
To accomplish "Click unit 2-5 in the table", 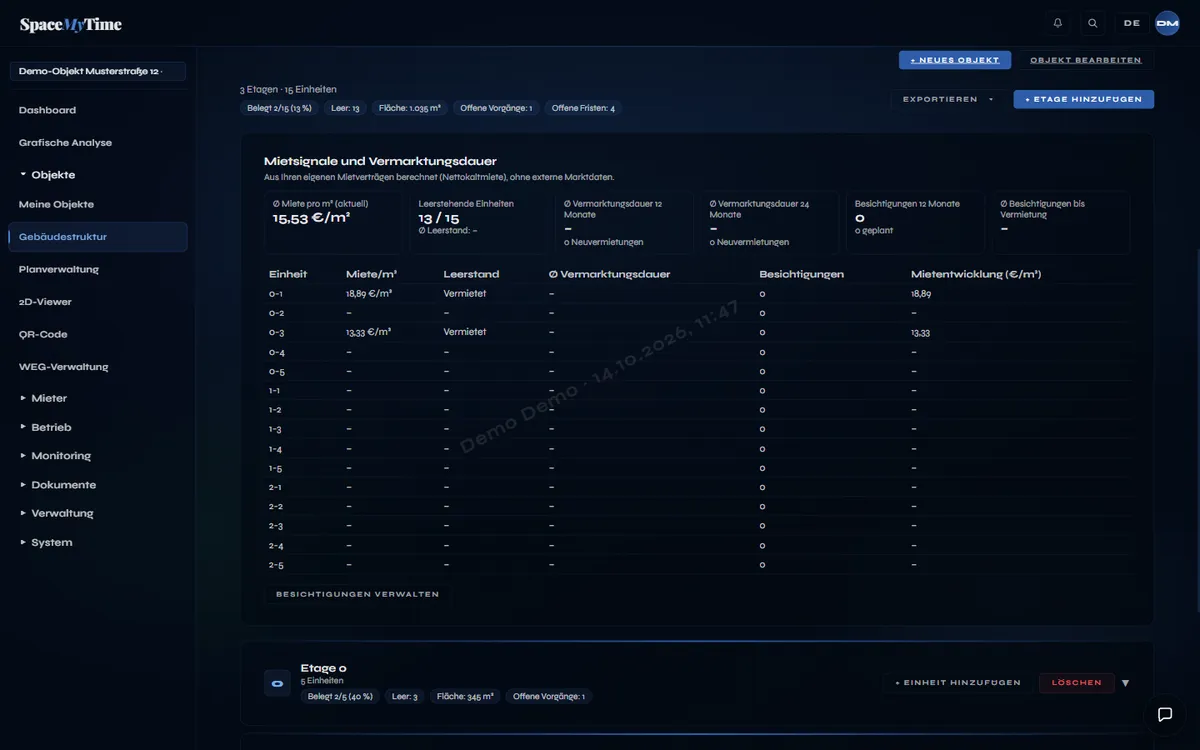I will pyautogui.click(x=276, y=565).
